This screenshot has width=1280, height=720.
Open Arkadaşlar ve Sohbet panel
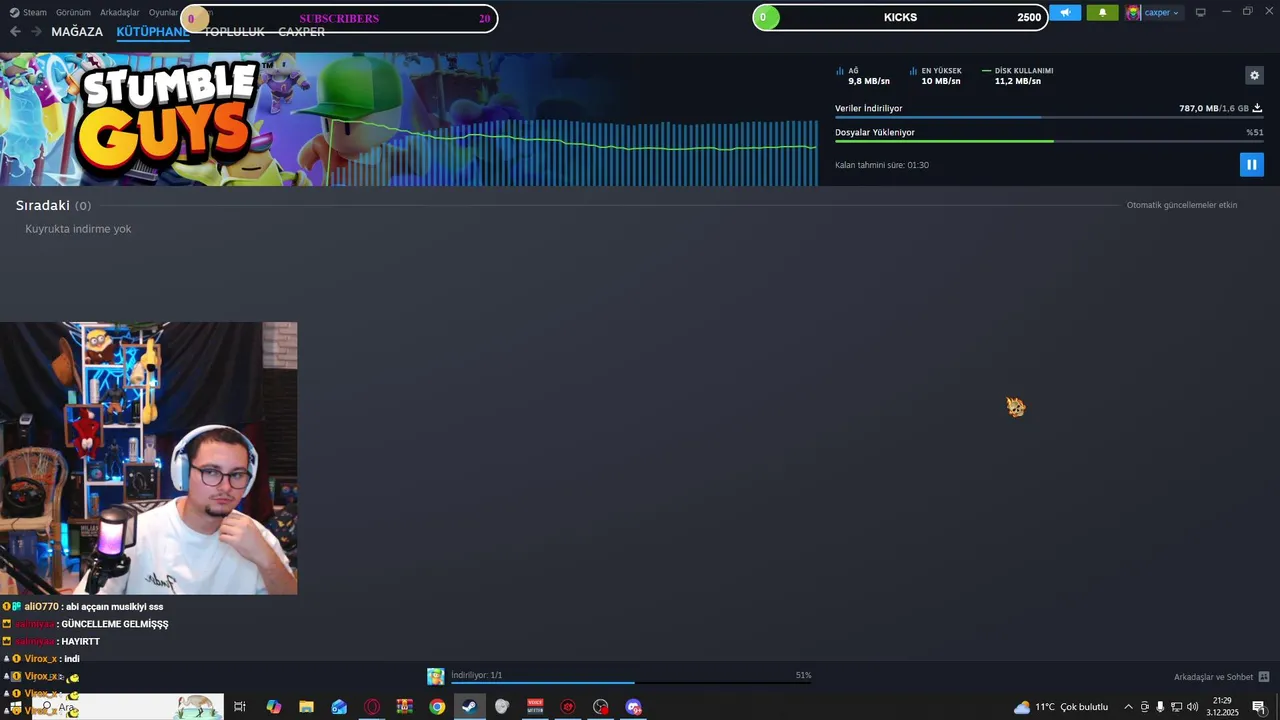tap(1213, 677)
